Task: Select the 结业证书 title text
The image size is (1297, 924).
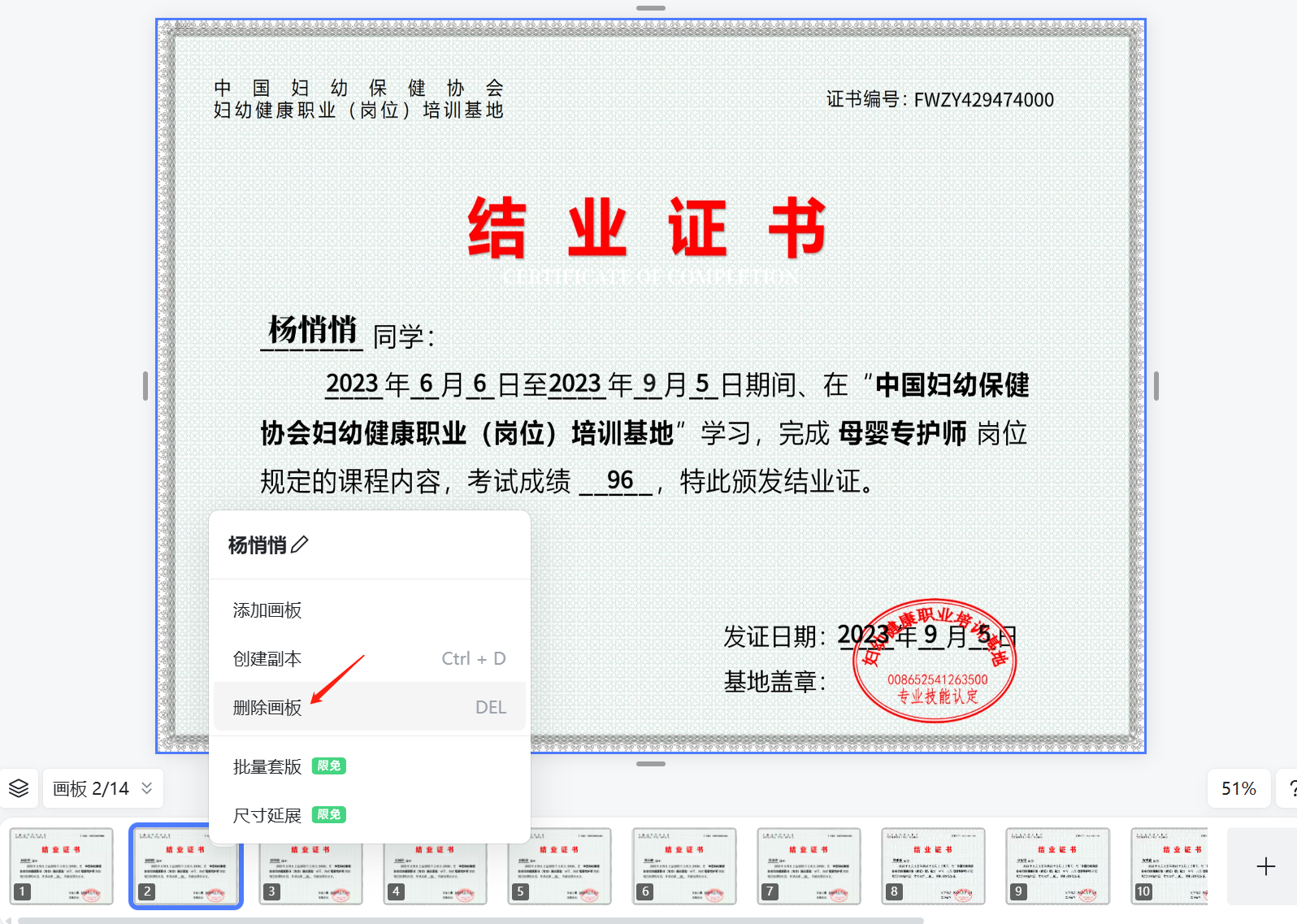Action: coord(647,228)
